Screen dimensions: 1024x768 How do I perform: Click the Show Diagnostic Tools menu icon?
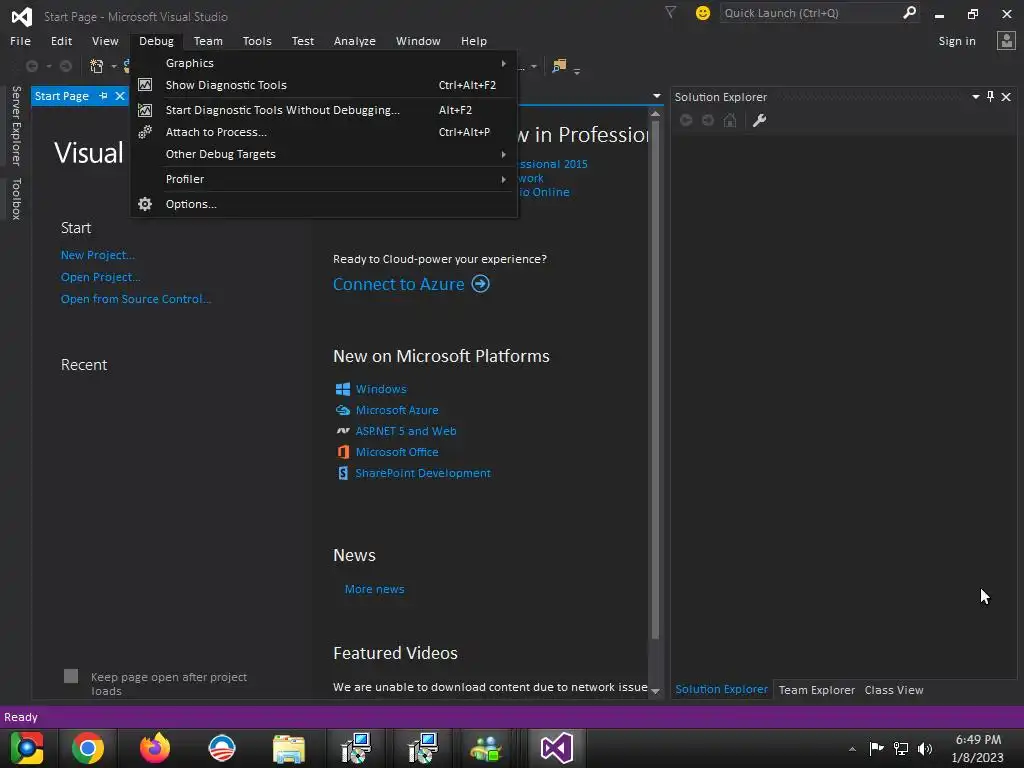[145, 85]
